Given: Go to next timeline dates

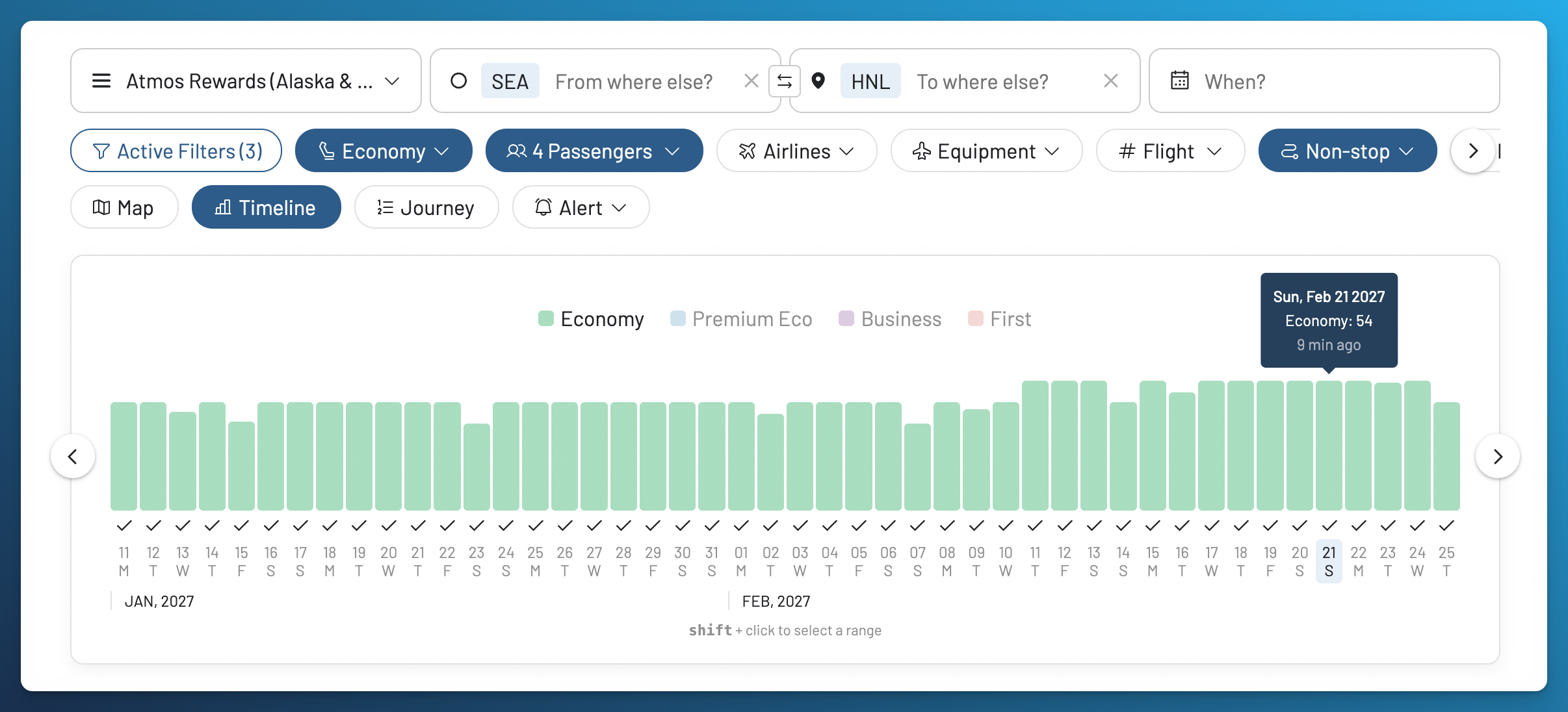Looking at the screenshot, I should coord(1498,456).
